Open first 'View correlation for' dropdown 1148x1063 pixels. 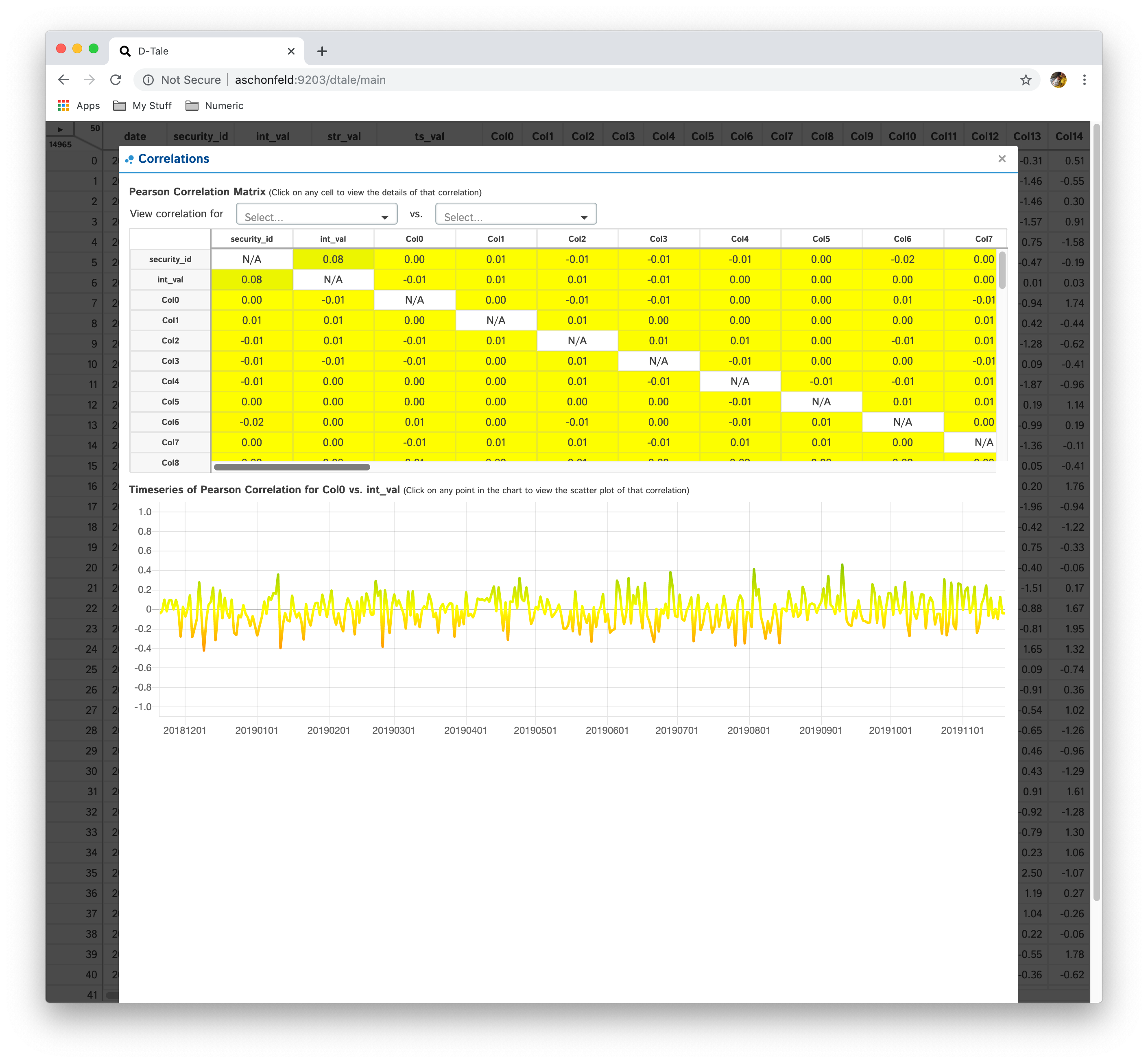pyautogui.click(x=317, y=214)
